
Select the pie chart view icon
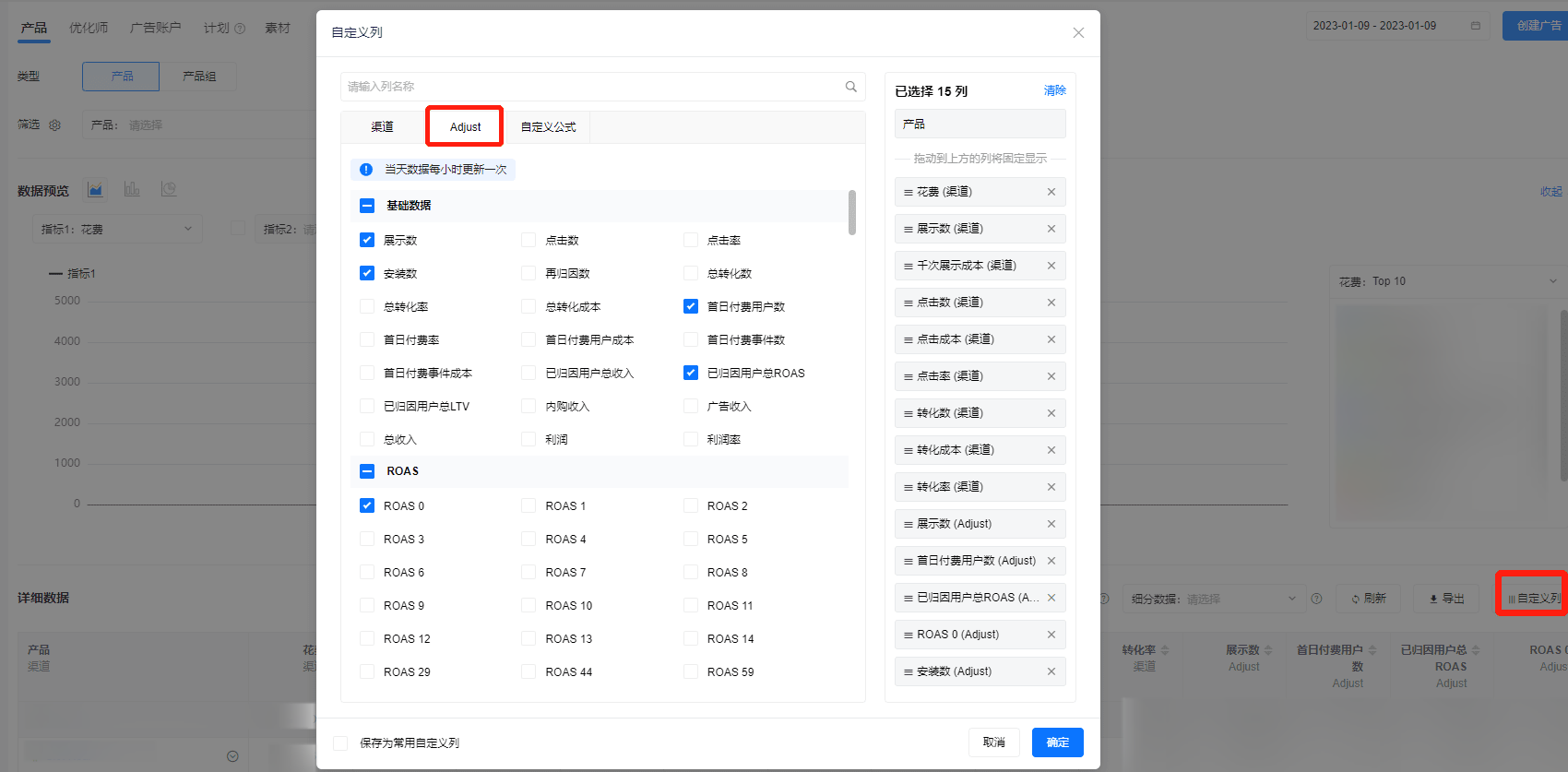coord(169,189)
